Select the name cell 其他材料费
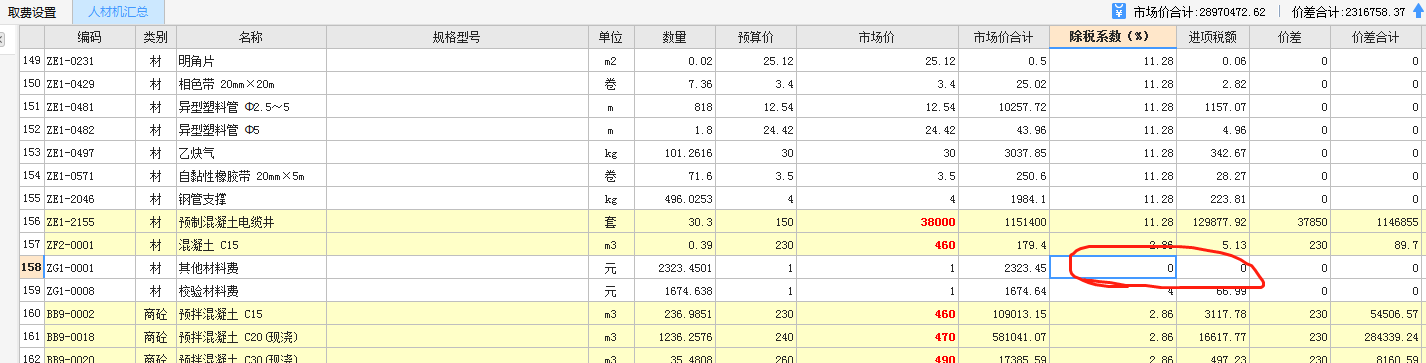Screen dimensions: 1426x363 tap(251, 268)
